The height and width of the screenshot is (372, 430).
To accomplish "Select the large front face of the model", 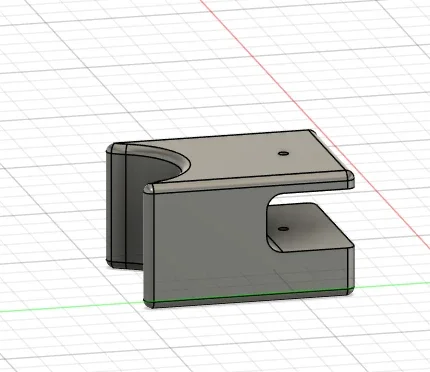I will 213,243.
